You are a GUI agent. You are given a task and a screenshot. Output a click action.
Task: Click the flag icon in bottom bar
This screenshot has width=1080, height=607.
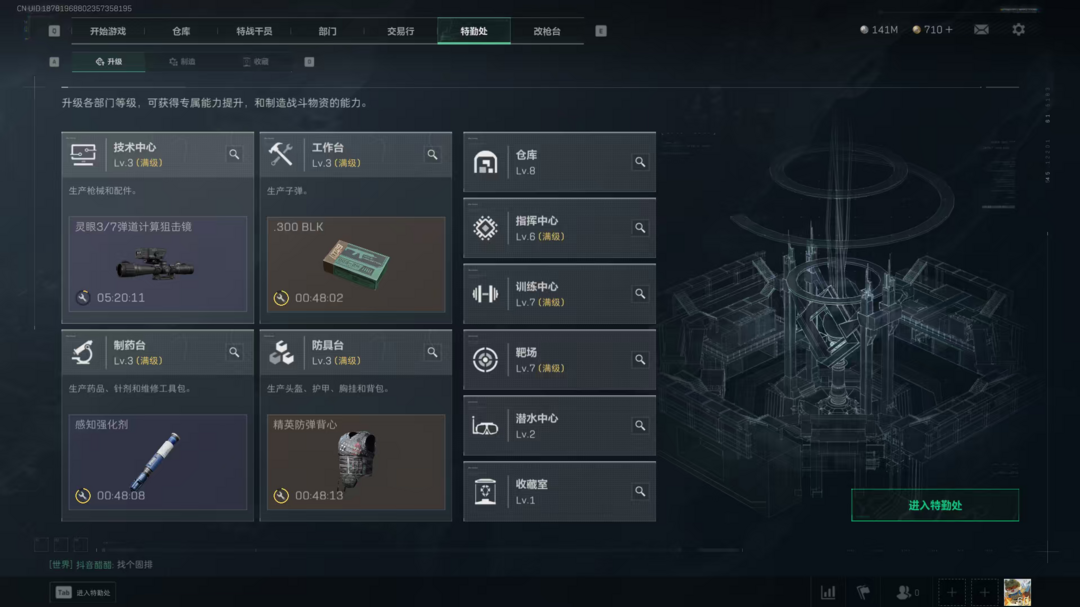tap(863, 592)
